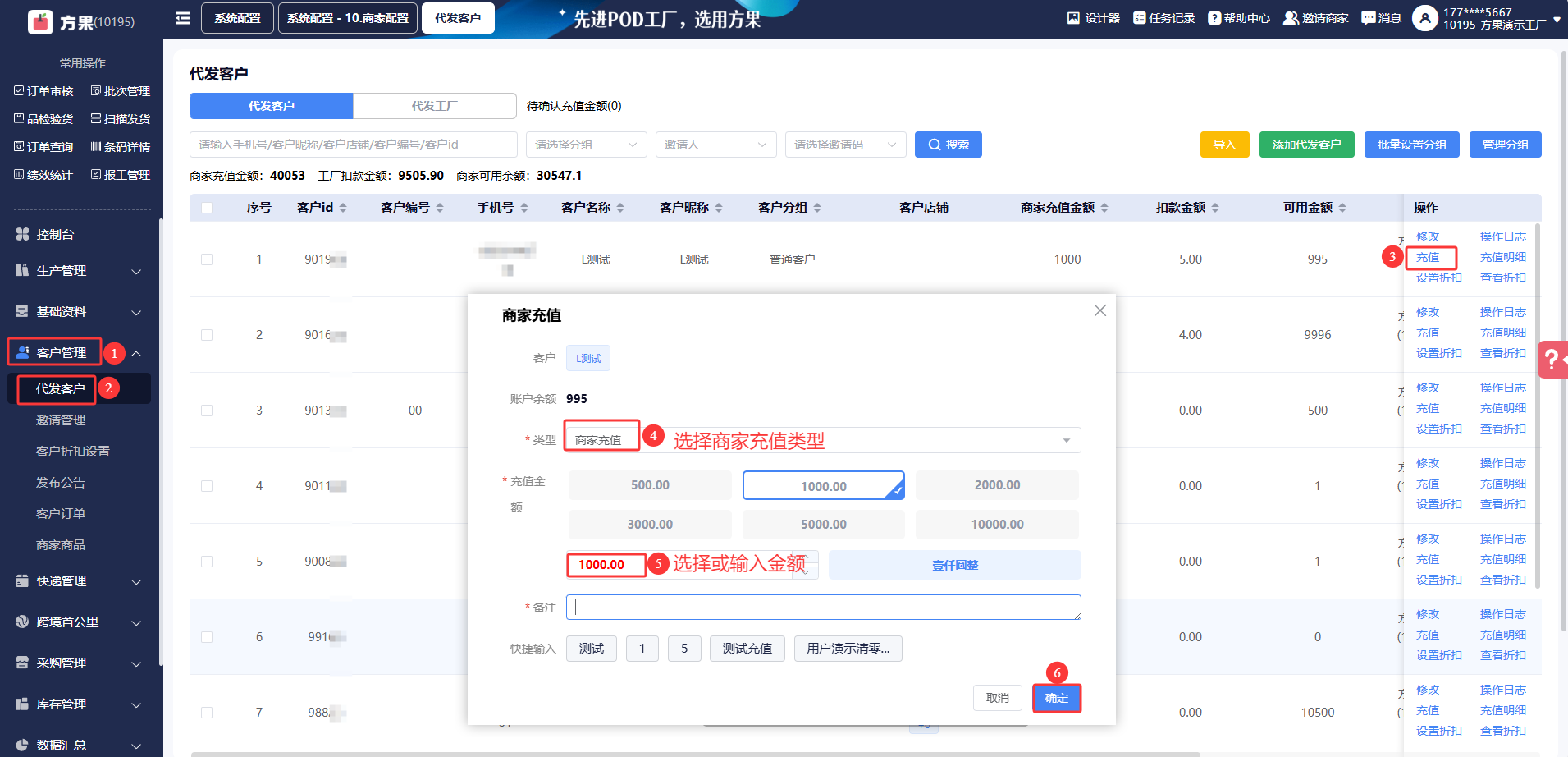Open the 类型 recharge type dropdown

[824, 440]
